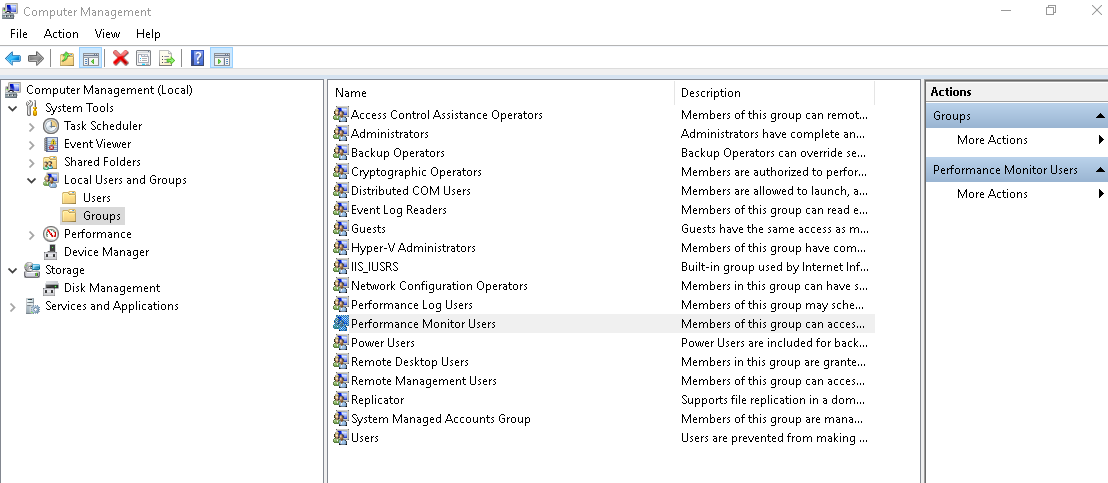Click the Back arrow toolbar button
The width and height of the screenshot is (1108, 483).
pyautogui.click(x=13, y=59)
